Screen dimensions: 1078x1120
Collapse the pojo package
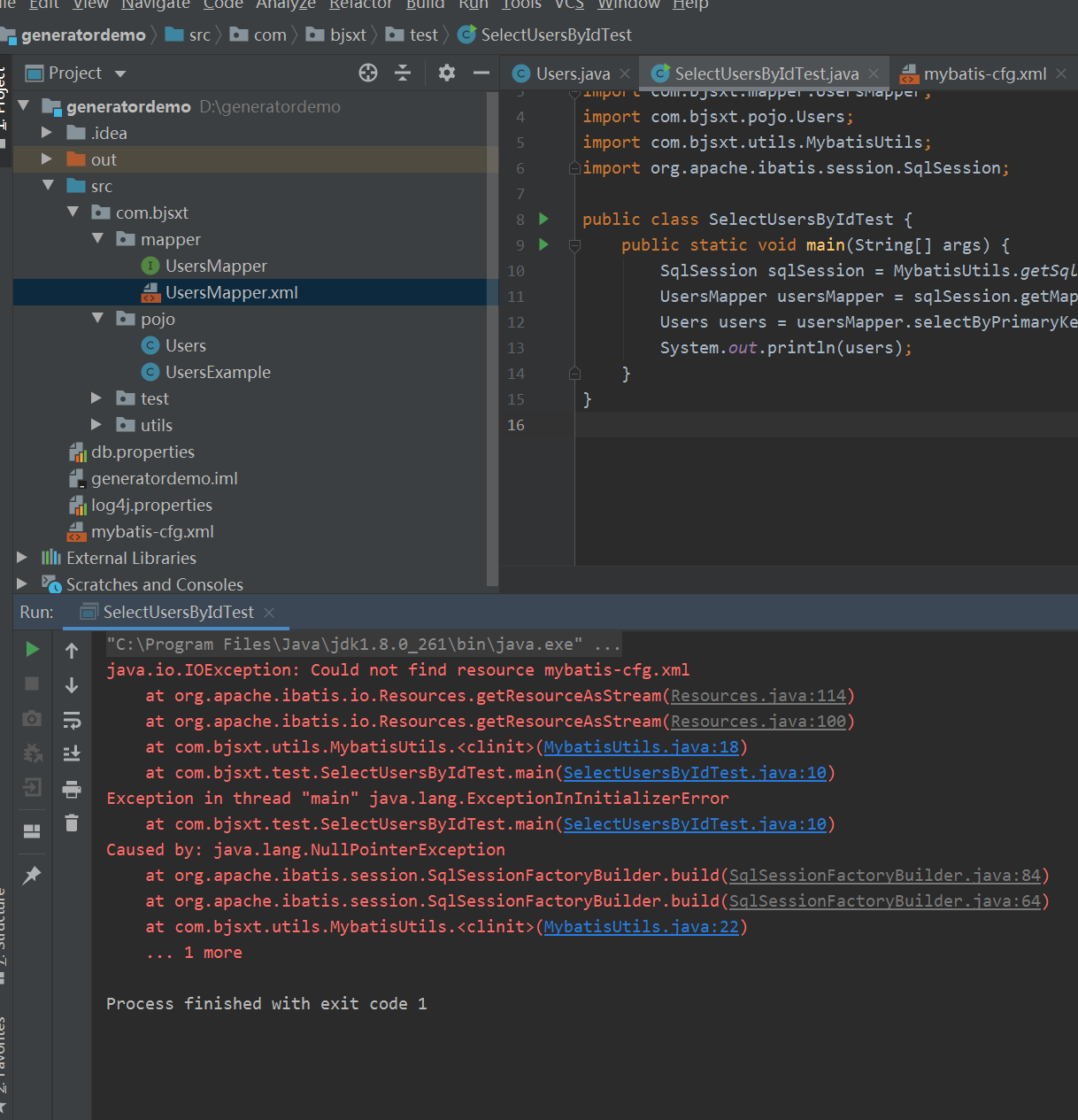coord(98,319)
